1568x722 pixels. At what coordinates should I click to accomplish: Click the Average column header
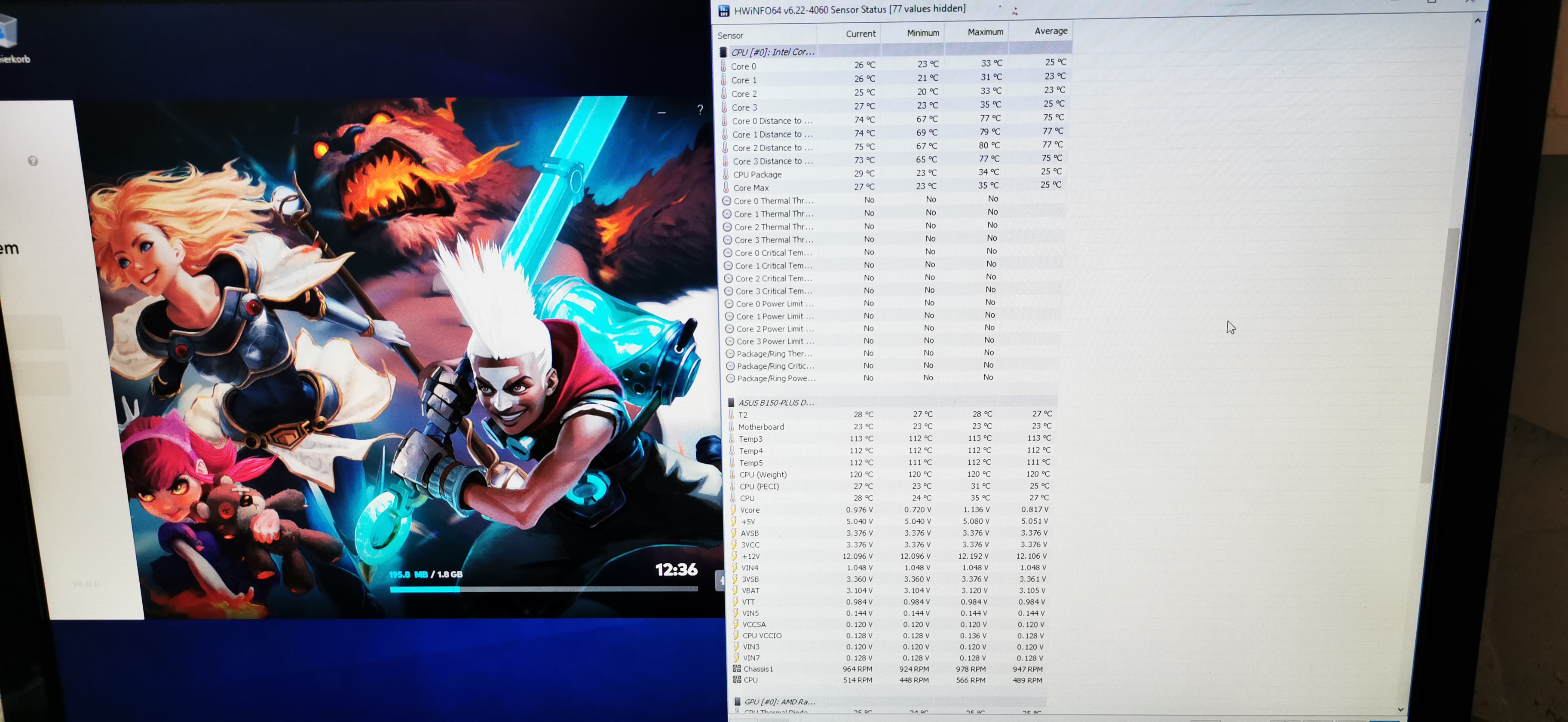[1050, 31]
